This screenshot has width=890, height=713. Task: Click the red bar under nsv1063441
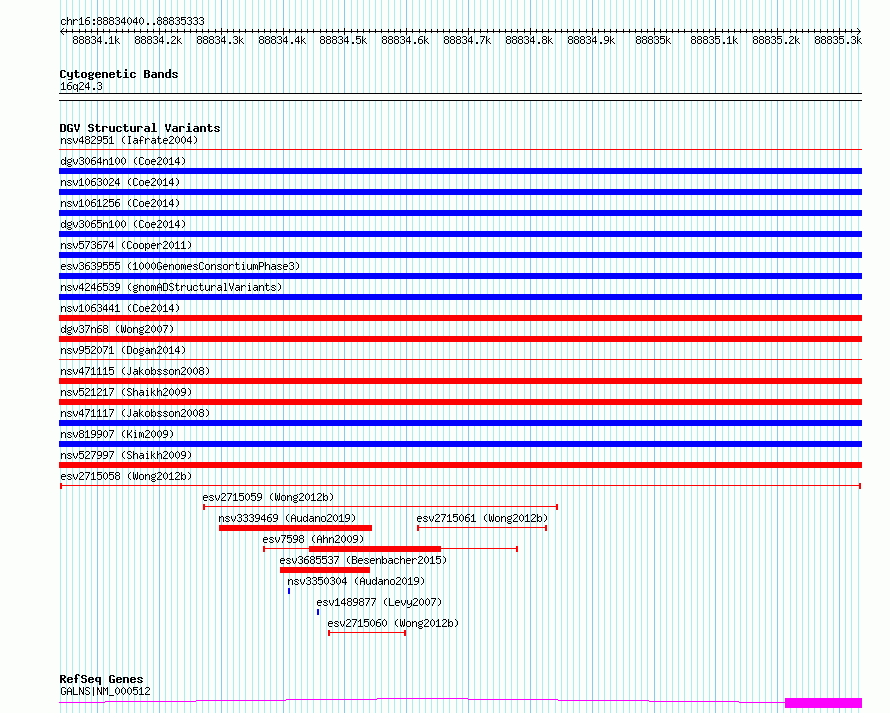click(x=460, y=318)
